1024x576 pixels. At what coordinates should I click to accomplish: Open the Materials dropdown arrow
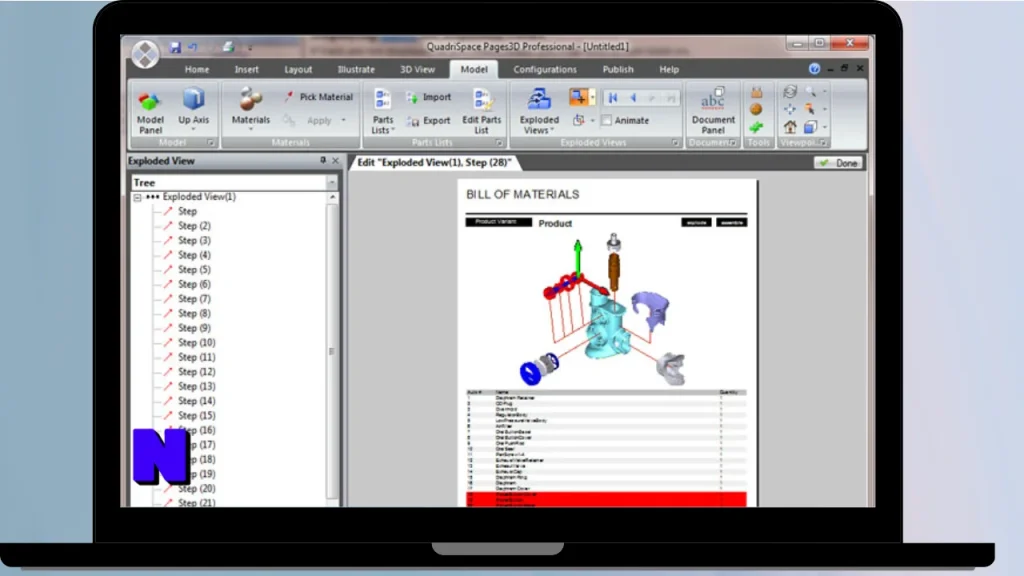coord(251,129)
